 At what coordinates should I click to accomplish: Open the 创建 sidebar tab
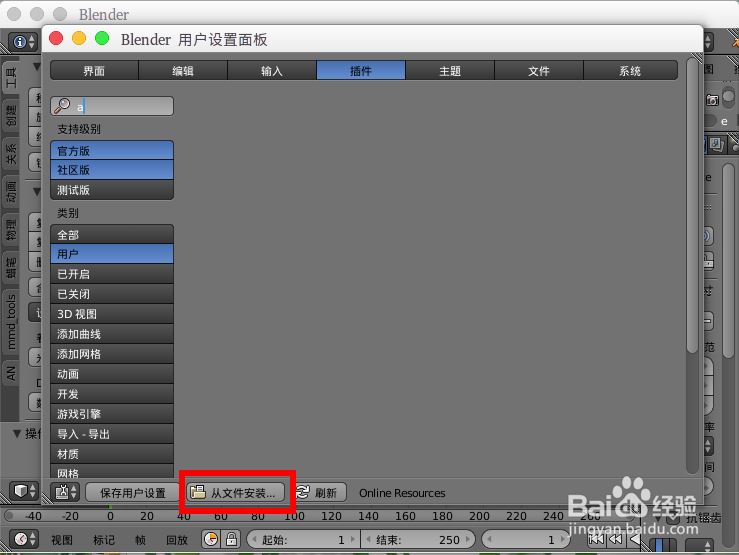tap(10, 116)
